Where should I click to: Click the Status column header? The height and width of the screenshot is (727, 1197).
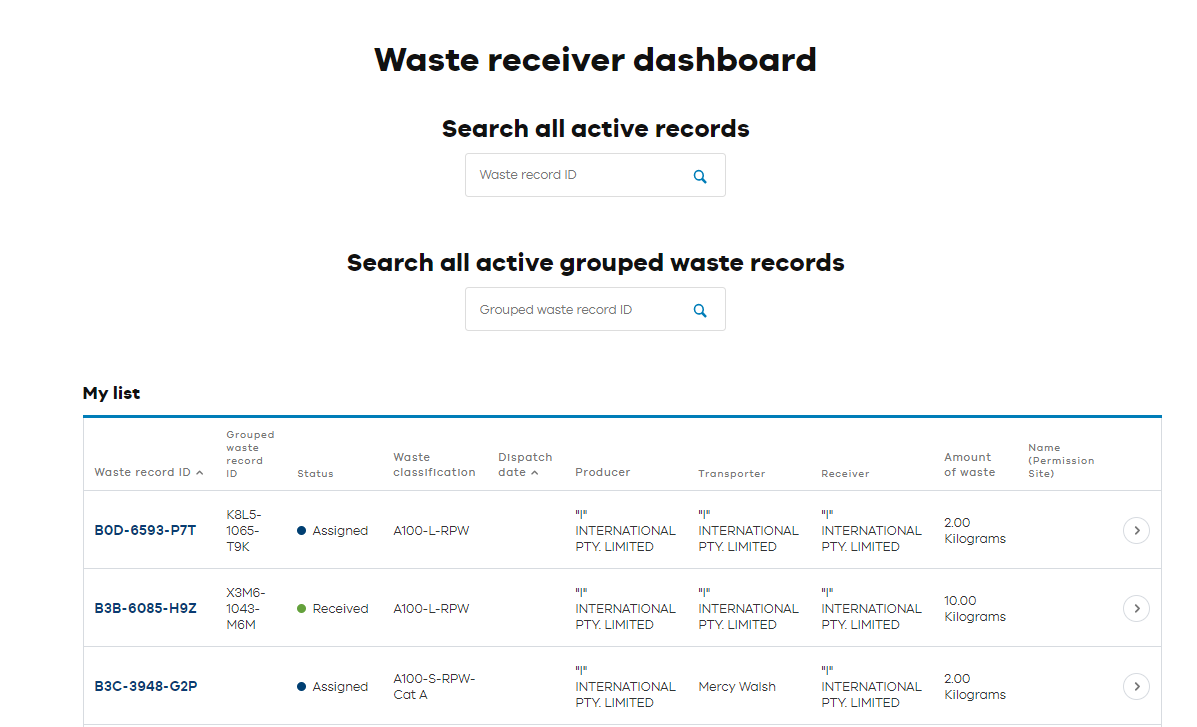315,473
